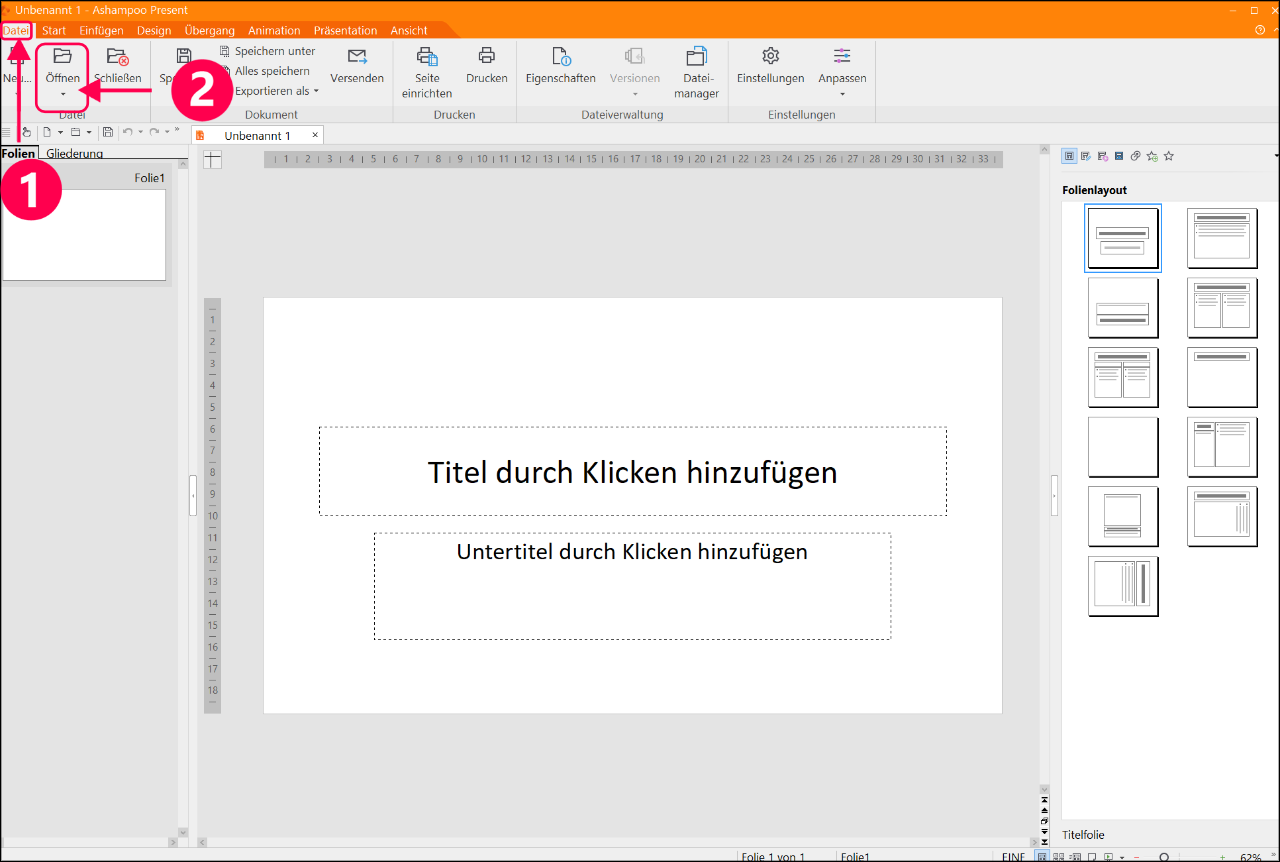This screenshot has height=862, width=1280.
Task: Click the blue slide design sidebar icon
Action: pyautogui.click(x=1119, y=156)
